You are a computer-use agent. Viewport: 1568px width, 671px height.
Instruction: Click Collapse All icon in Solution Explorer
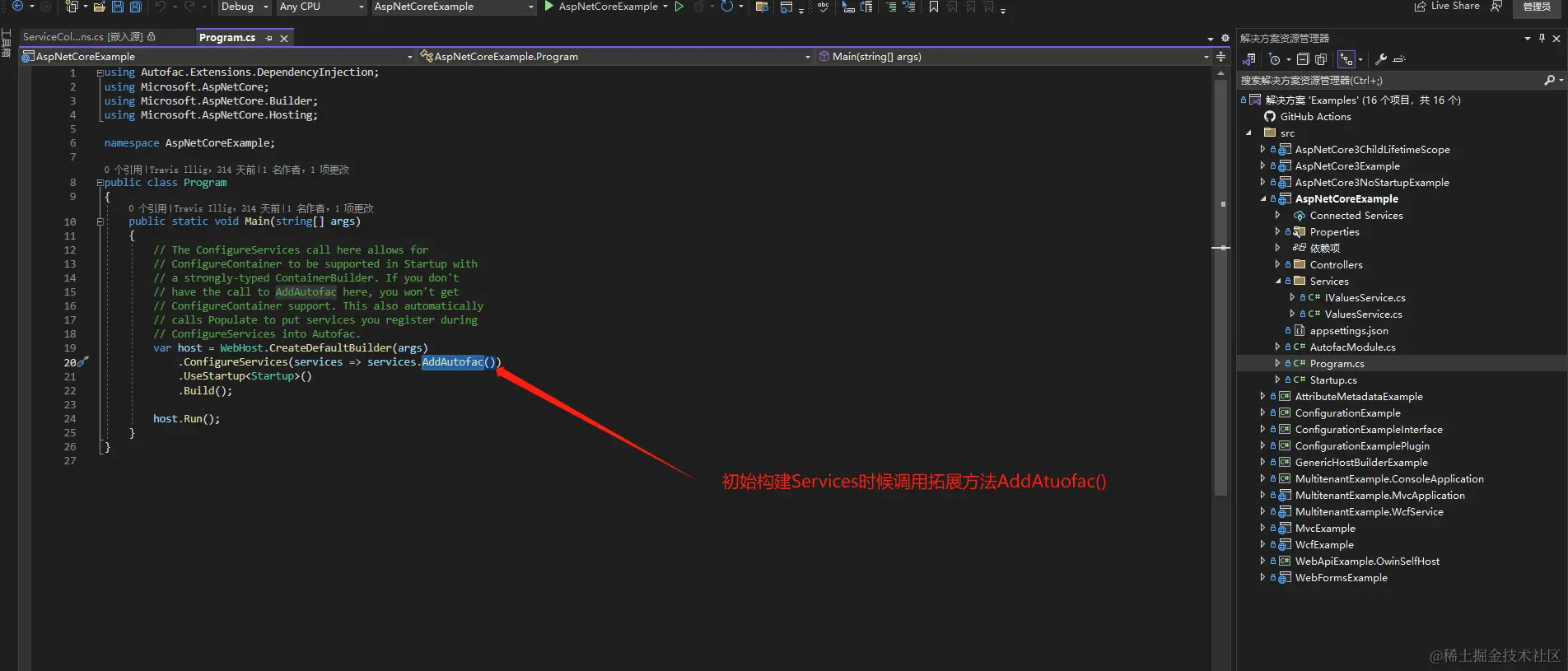coord(1303,59)
